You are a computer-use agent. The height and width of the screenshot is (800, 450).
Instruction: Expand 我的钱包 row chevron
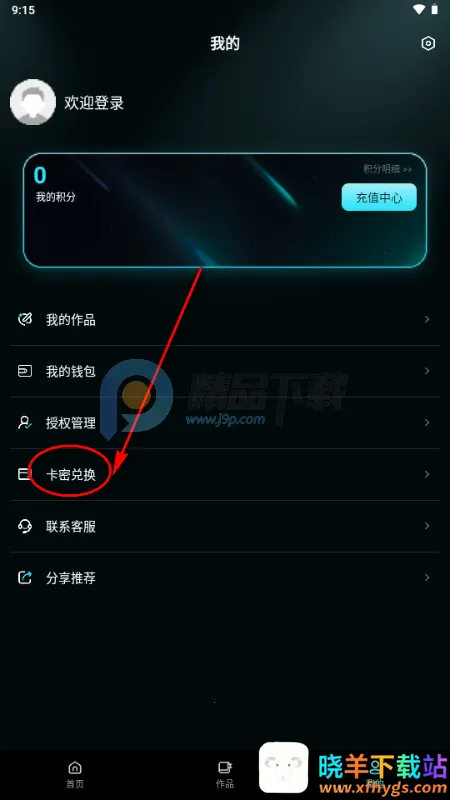click(x=427, y=371)
